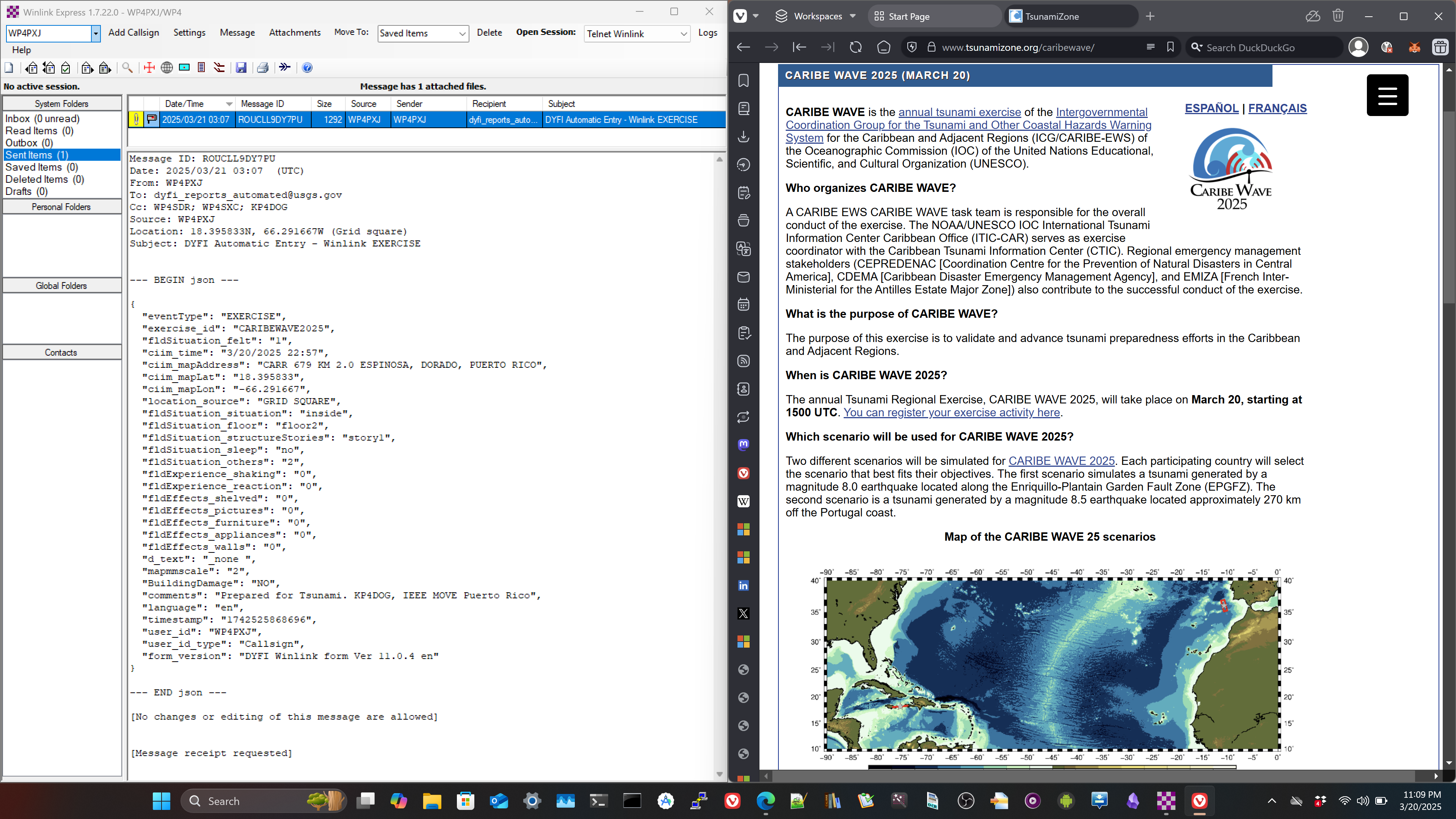Expand the Move To Saved Items dropdown

tap(462, 34)
